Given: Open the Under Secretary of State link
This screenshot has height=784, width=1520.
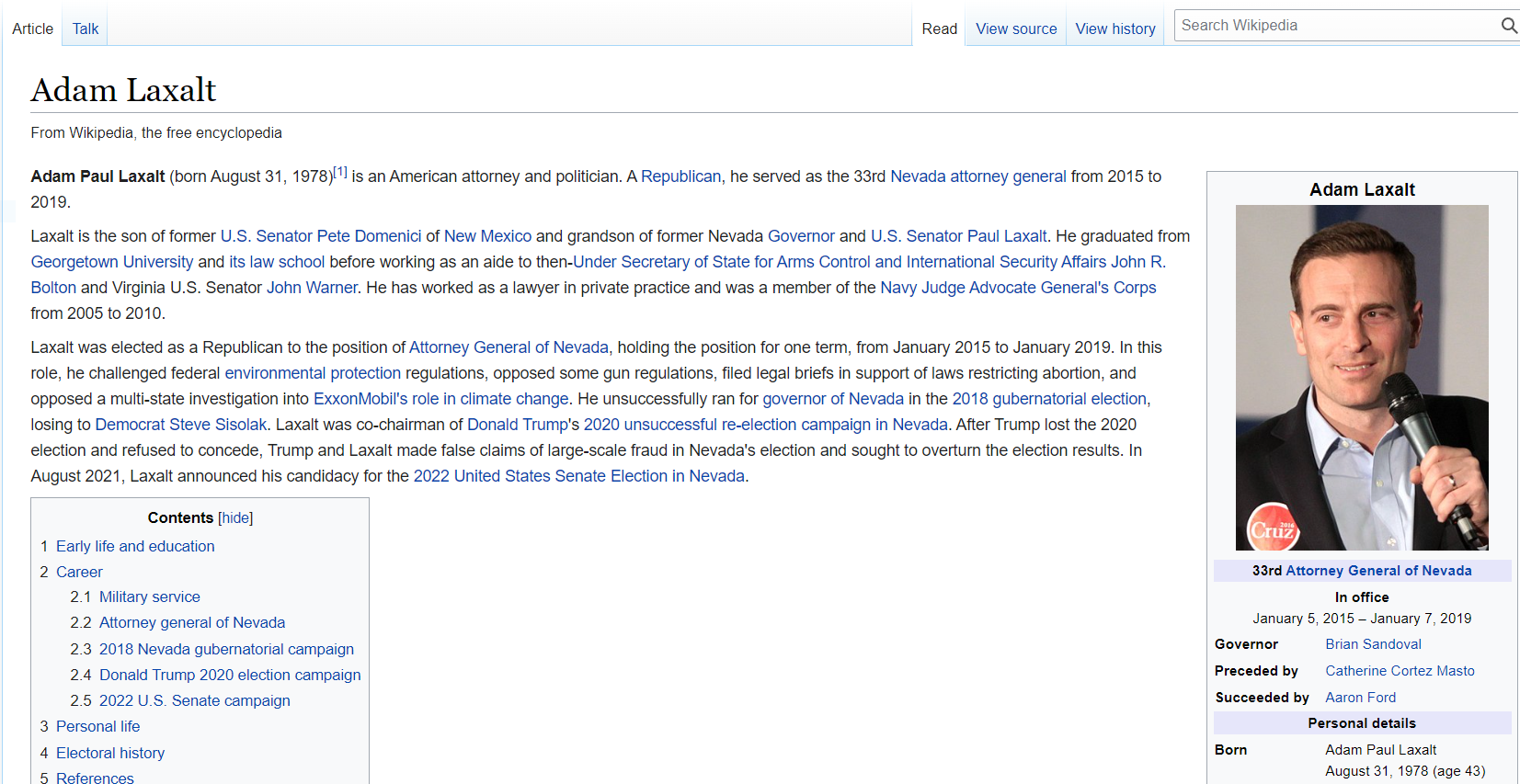Looking at the screenshot, I should click(x=840, y=262).
